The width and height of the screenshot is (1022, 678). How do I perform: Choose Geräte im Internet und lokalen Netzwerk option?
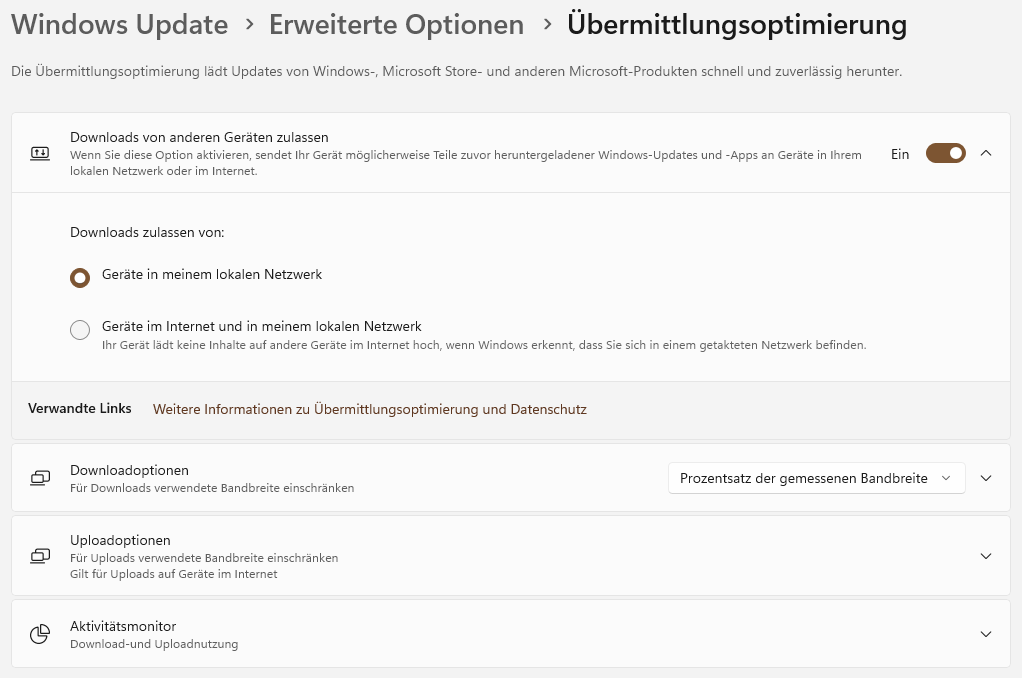80,330
